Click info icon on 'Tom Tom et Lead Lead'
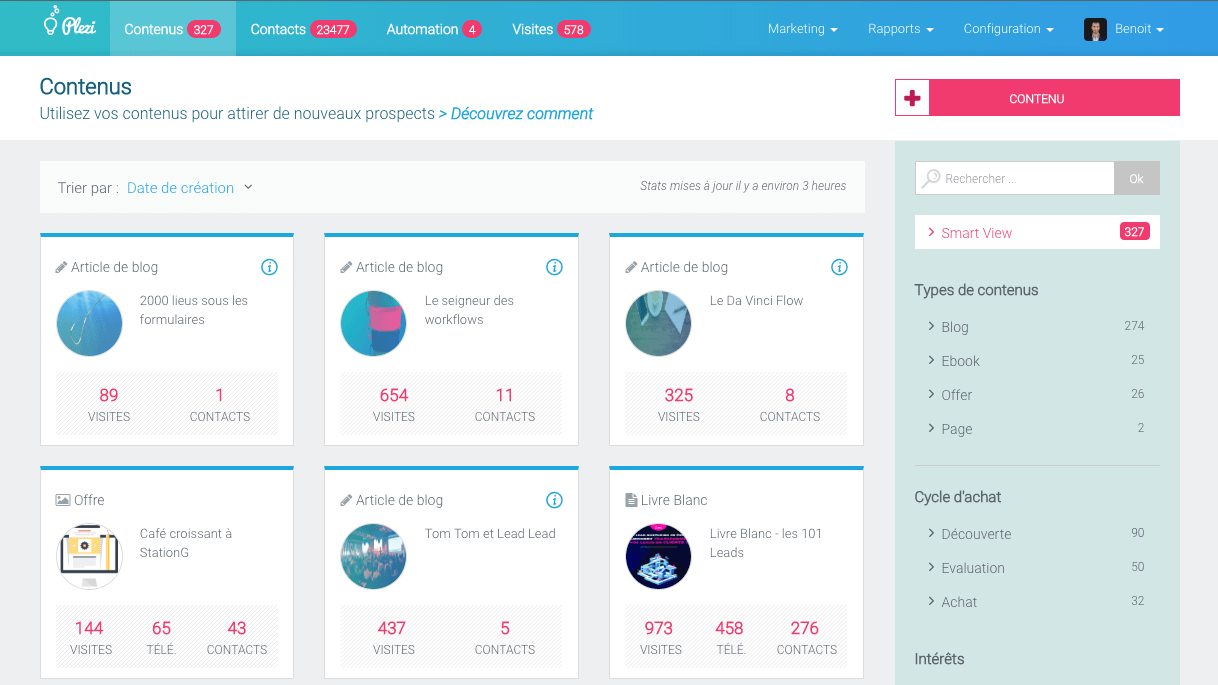Viewport: 1218px width, 685px height. (x=554, y=500)
